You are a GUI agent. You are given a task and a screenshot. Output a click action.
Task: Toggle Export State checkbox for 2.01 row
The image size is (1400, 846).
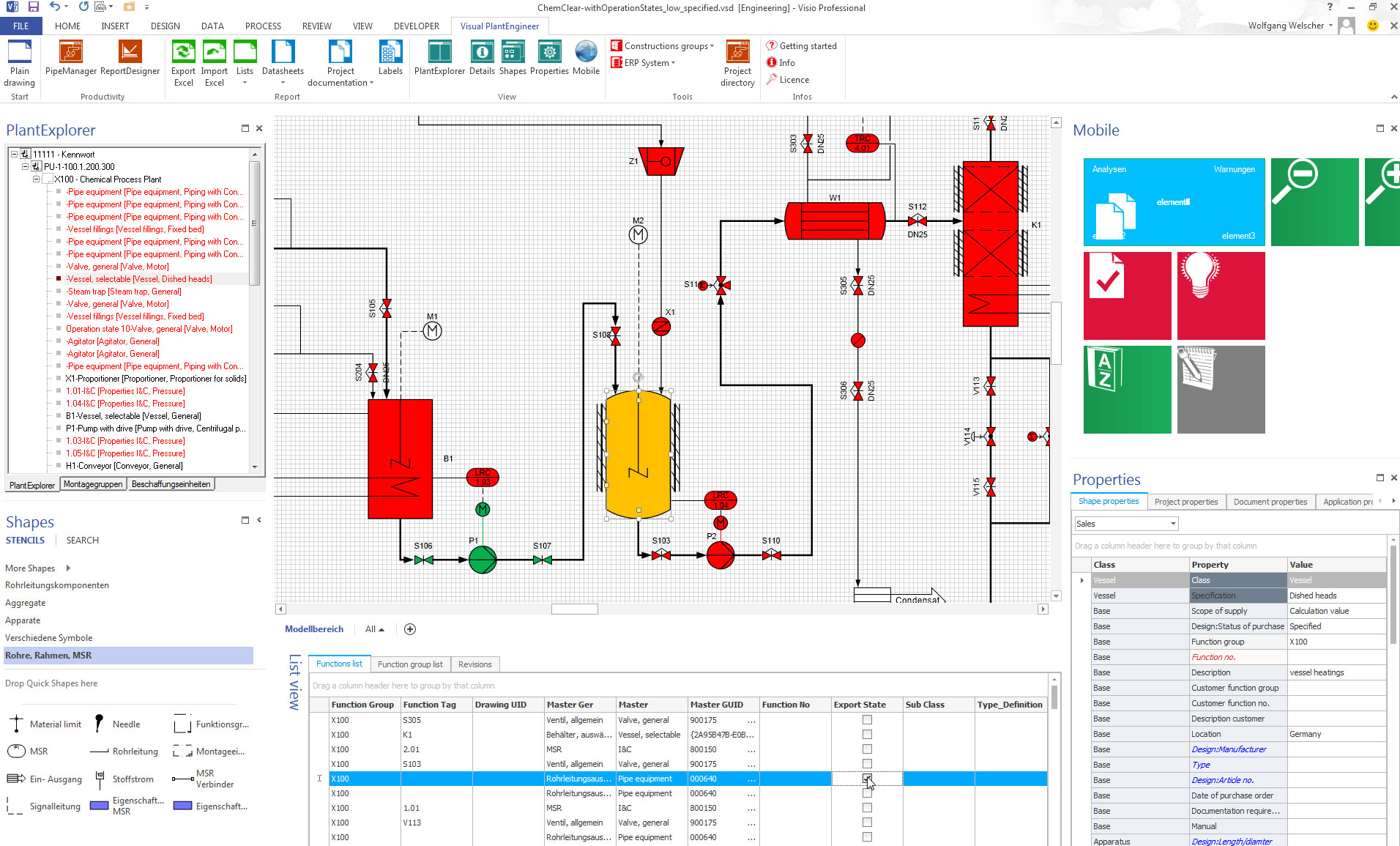(867, 749)
